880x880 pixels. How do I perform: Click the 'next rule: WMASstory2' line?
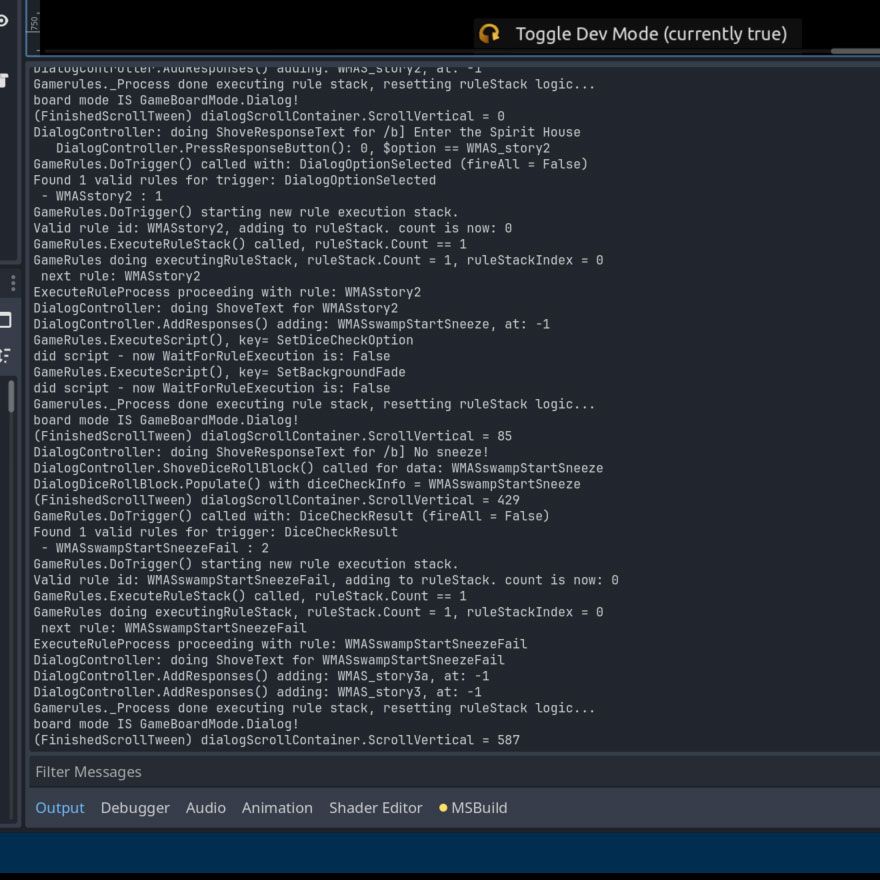click(120, 276)
